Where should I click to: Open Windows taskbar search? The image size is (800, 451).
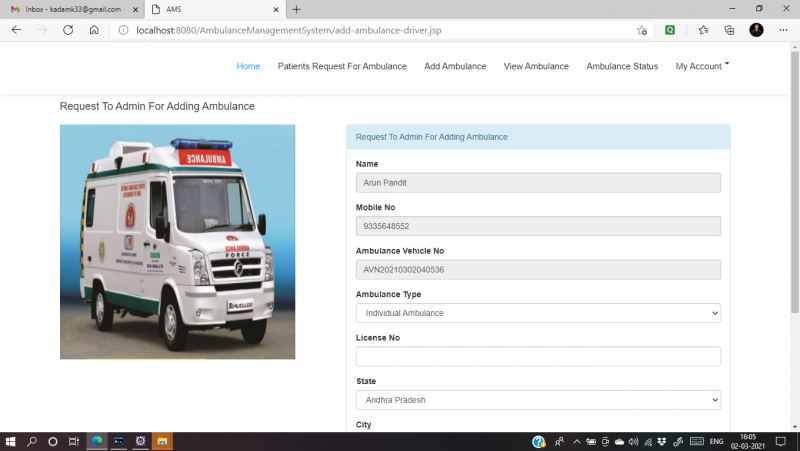[32, 441]
